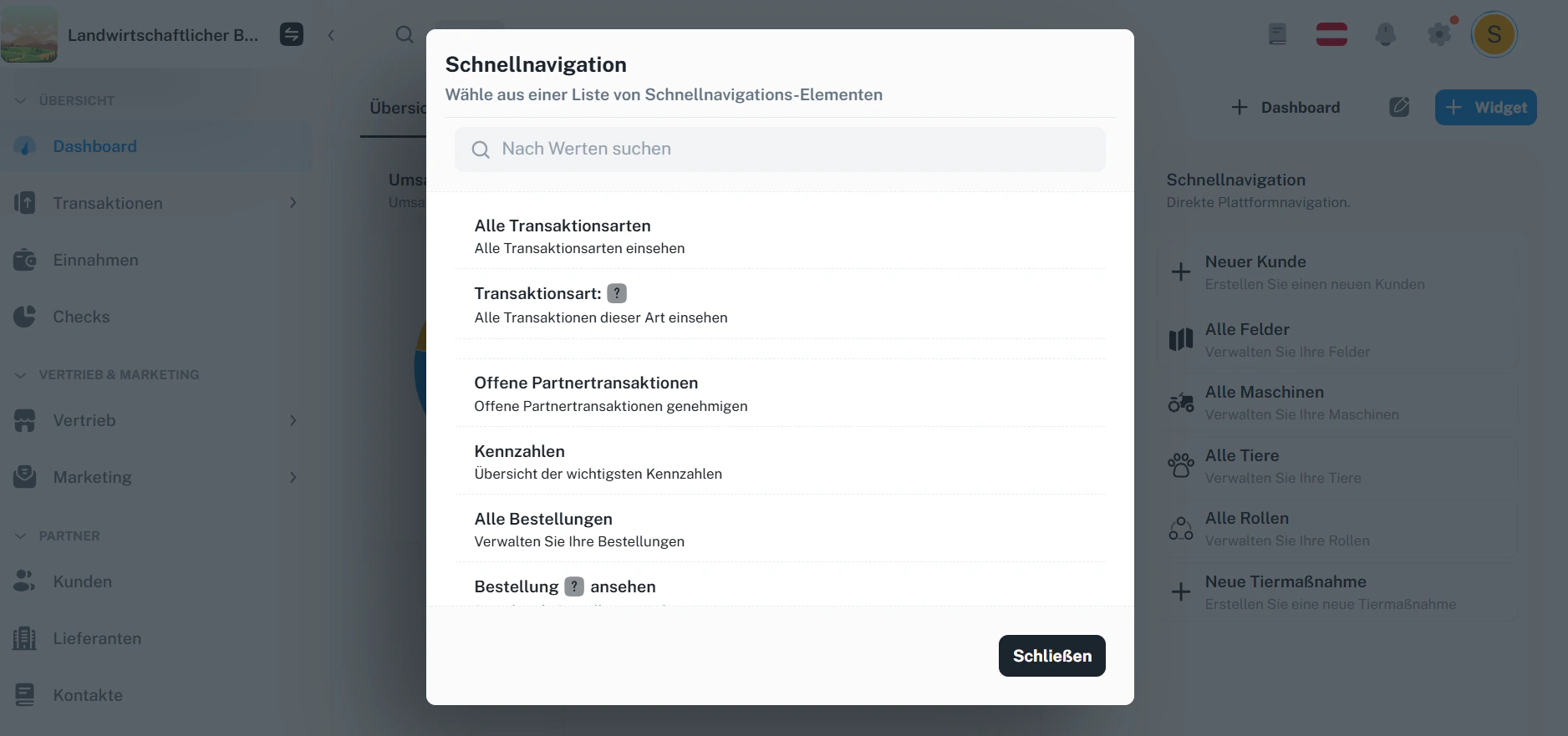Open the notifications bell

(x=1386, y=34)
